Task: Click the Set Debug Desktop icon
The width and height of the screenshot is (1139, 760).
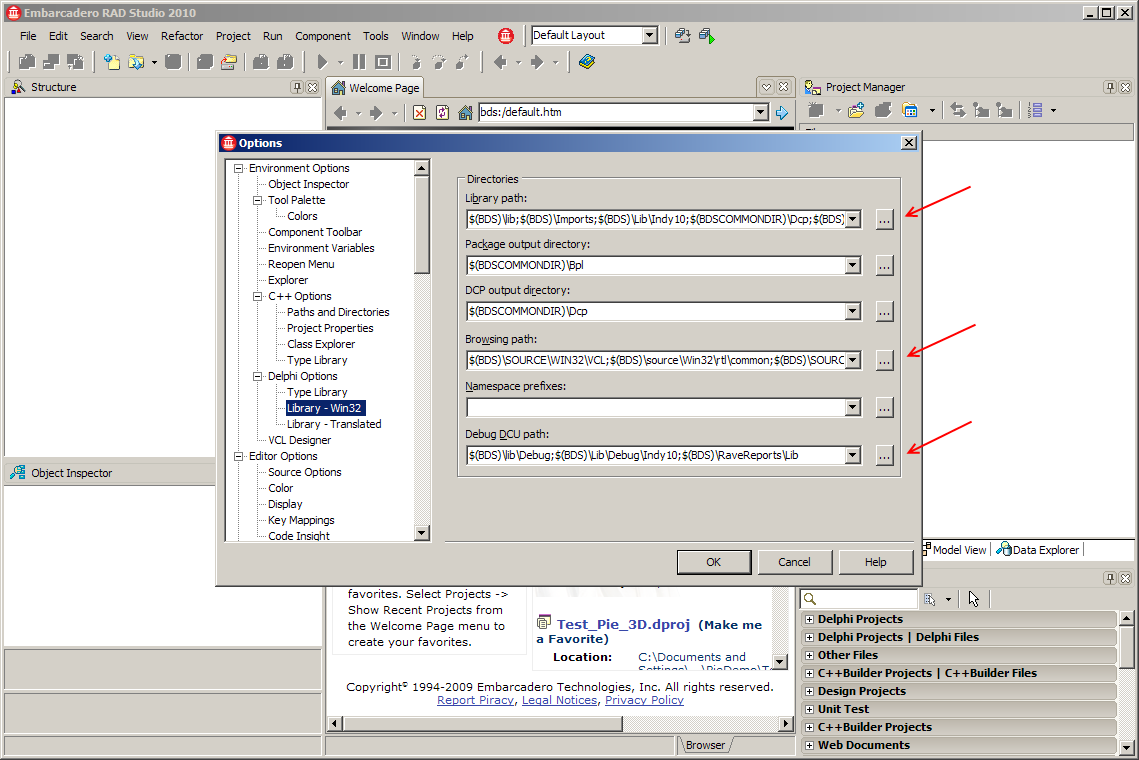Action: click(707, 36)
